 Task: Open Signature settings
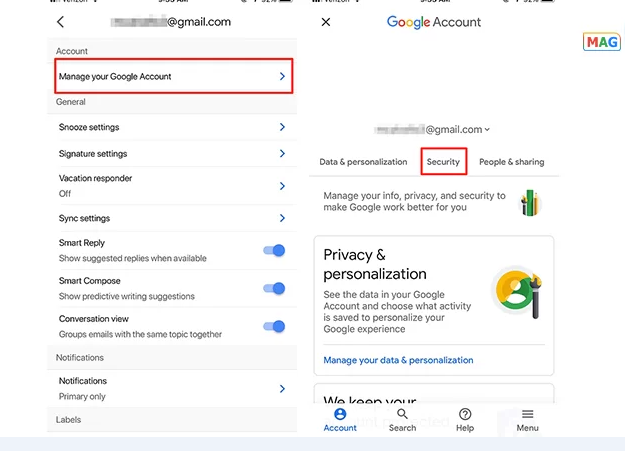pos(172,154)
